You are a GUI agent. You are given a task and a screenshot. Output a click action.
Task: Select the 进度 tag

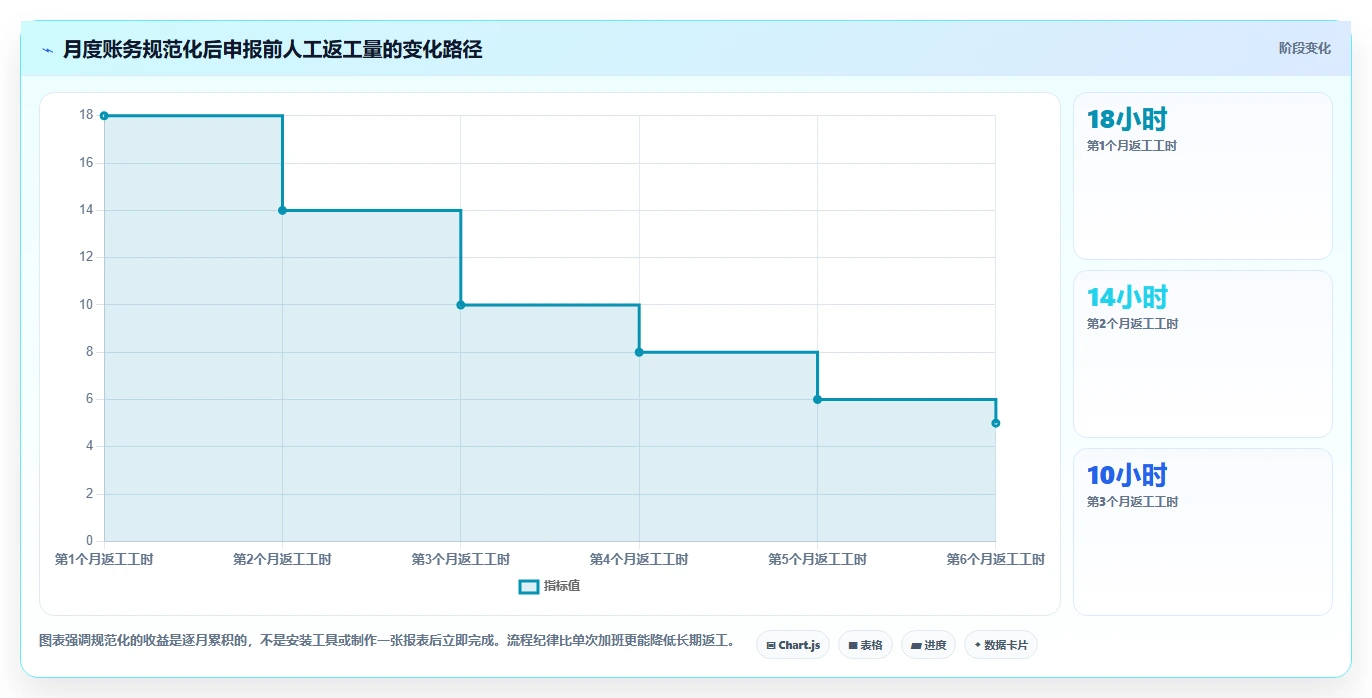tap(928, 645)
